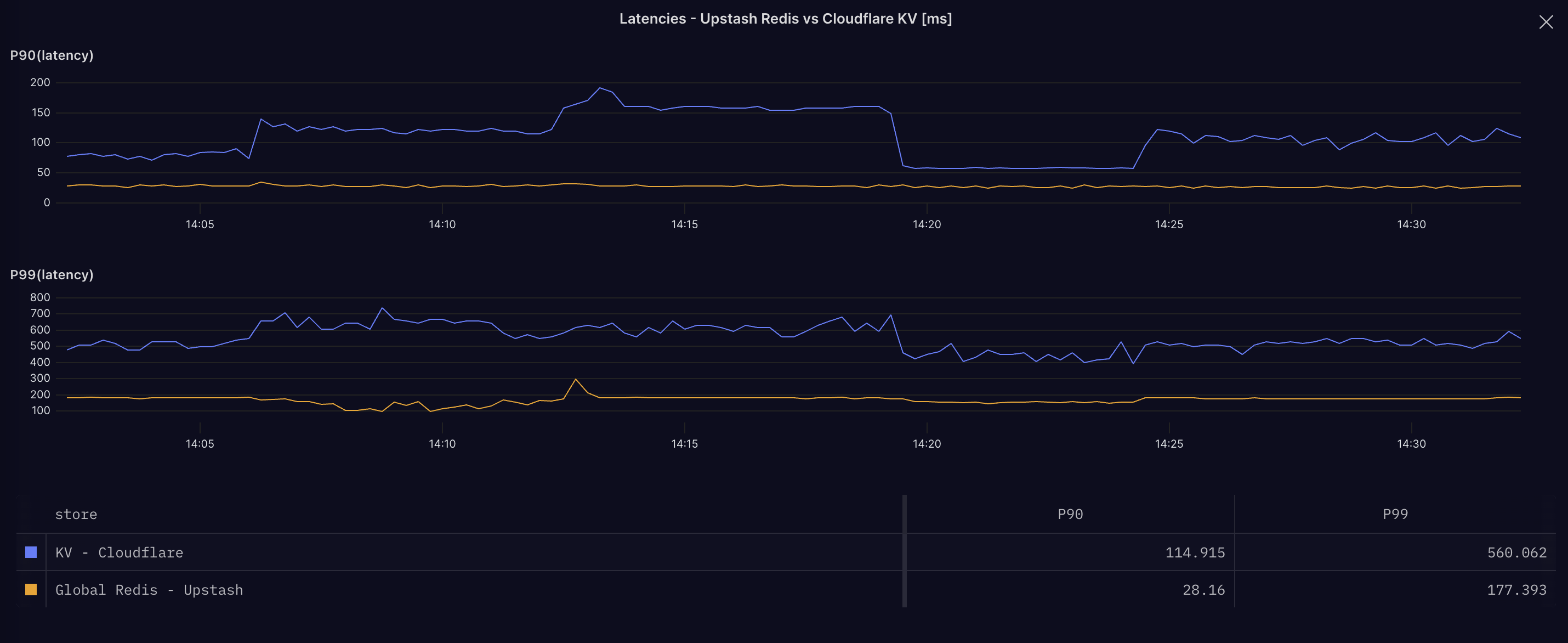Select the KV - Cloudflare store row
1568x643 pixels.
[x=120, y=553]
